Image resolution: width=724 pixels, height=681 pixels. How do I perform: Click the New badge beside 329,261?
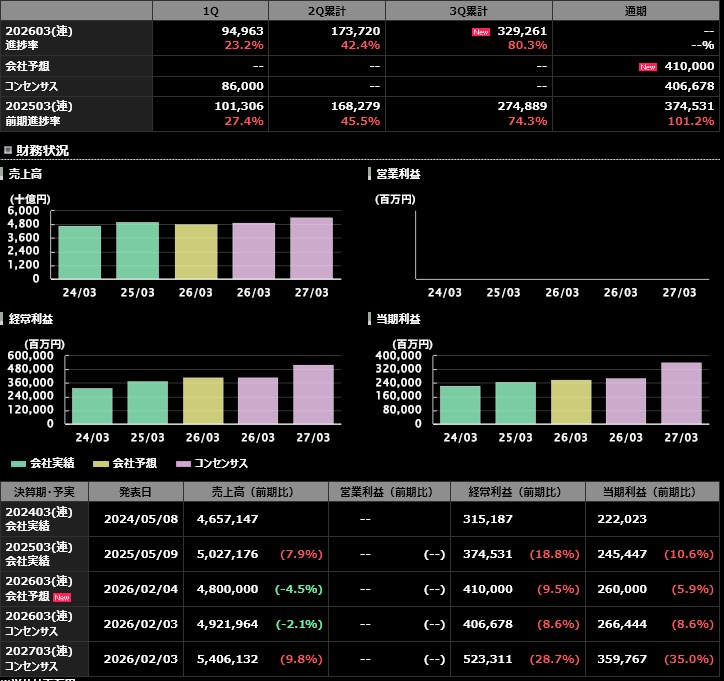[481, 31]
